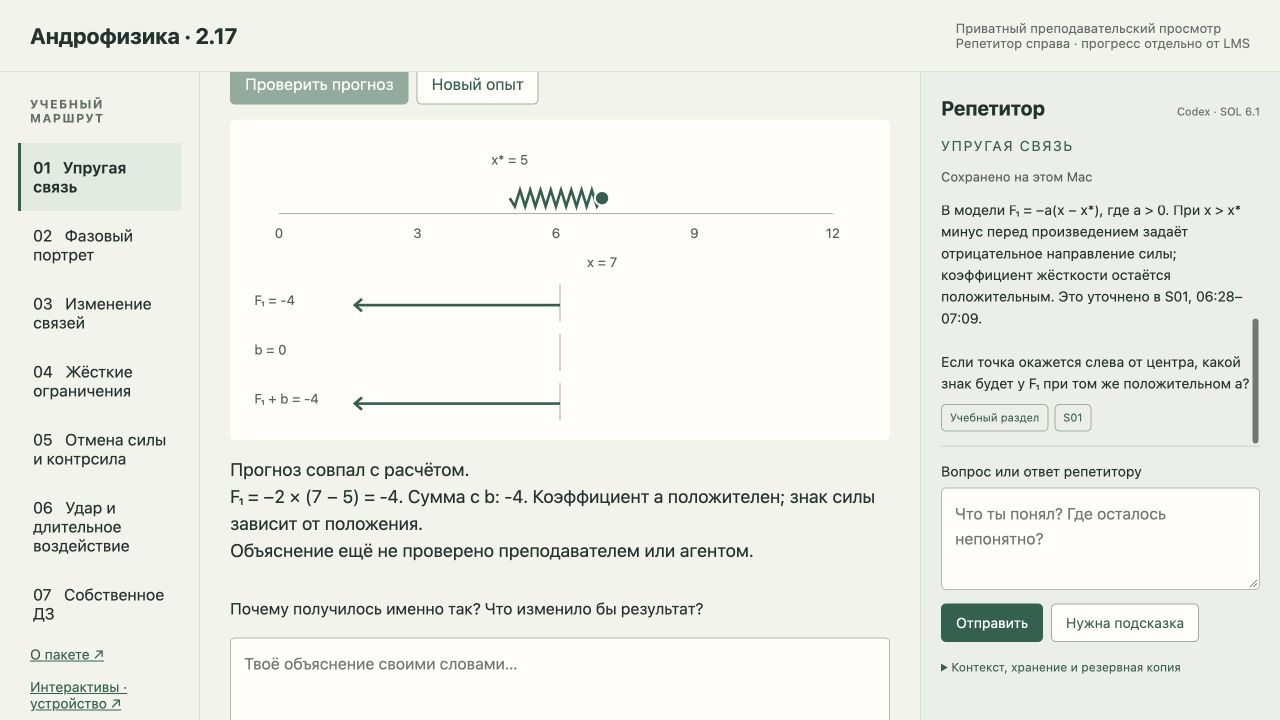Viewport: 1280px width, 720px height.
Task: Click the Вопрос или ответ репетитору label
Action: point(1041,472)
